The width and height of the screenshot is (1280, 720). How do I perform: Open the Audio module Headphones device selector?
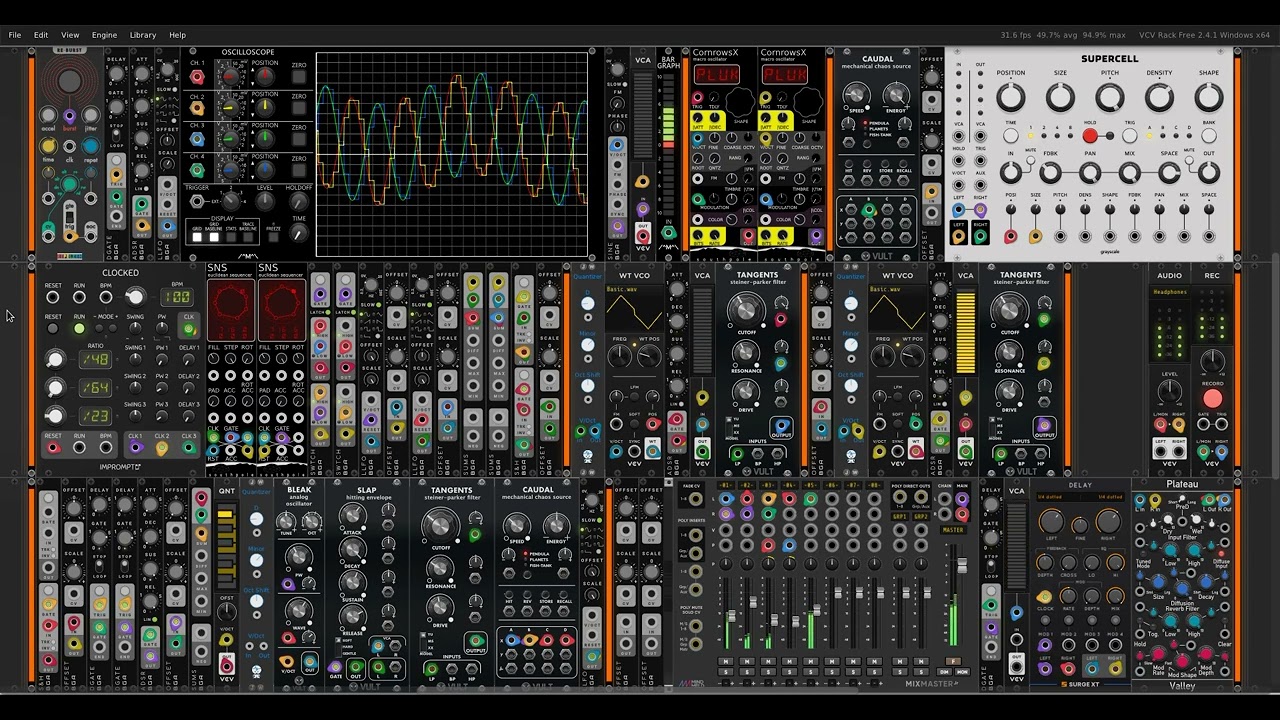coord(1169,292)
